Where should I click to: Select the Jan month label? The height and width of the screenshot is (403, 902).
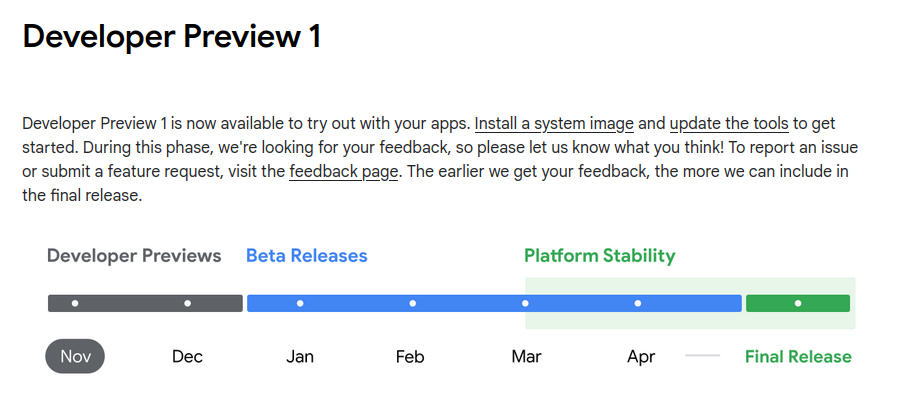(x=300, y=356)
